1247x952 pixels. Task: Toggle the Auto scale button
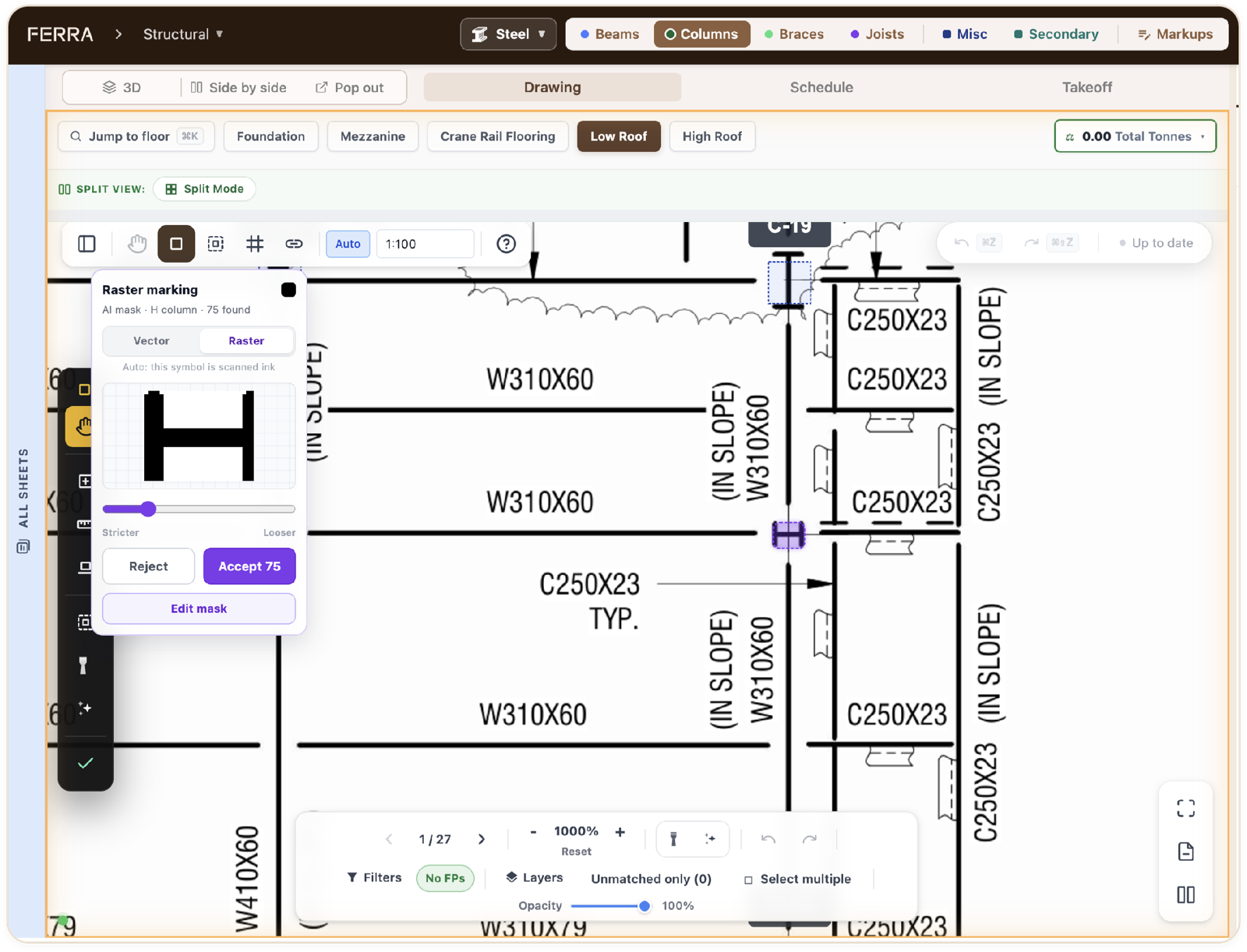click(348, 244)
